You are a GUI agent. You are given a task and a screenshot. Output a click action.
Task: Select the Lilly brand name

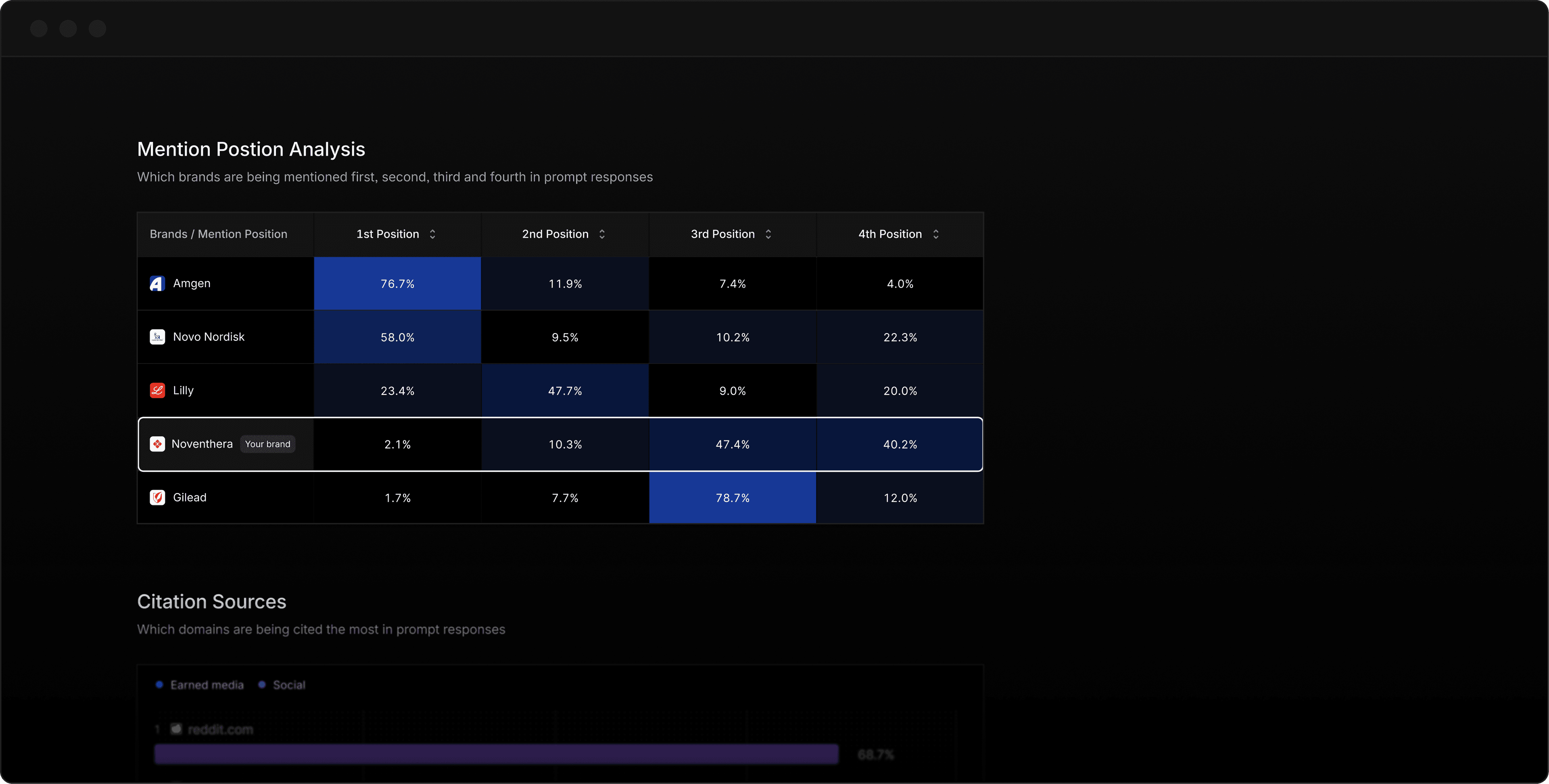click(x=184, y=390)
